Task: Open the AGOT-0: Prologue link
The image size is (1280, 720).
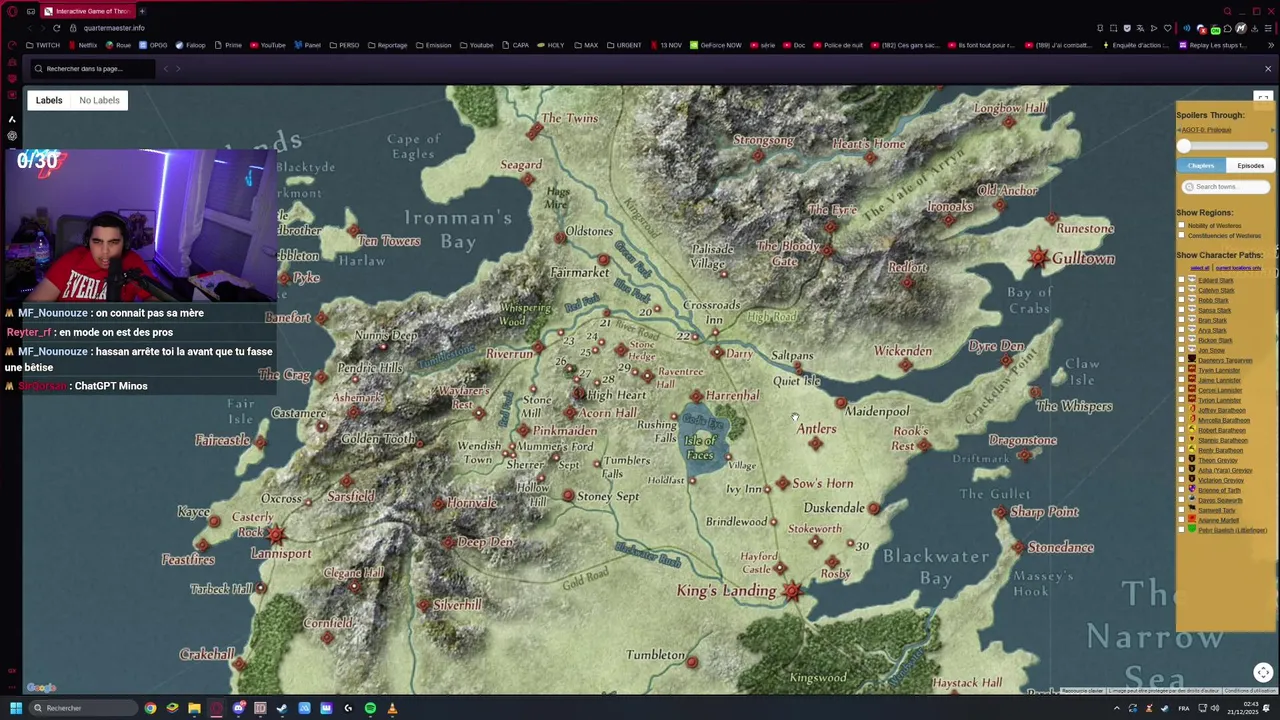Action: click(1205, 130)
